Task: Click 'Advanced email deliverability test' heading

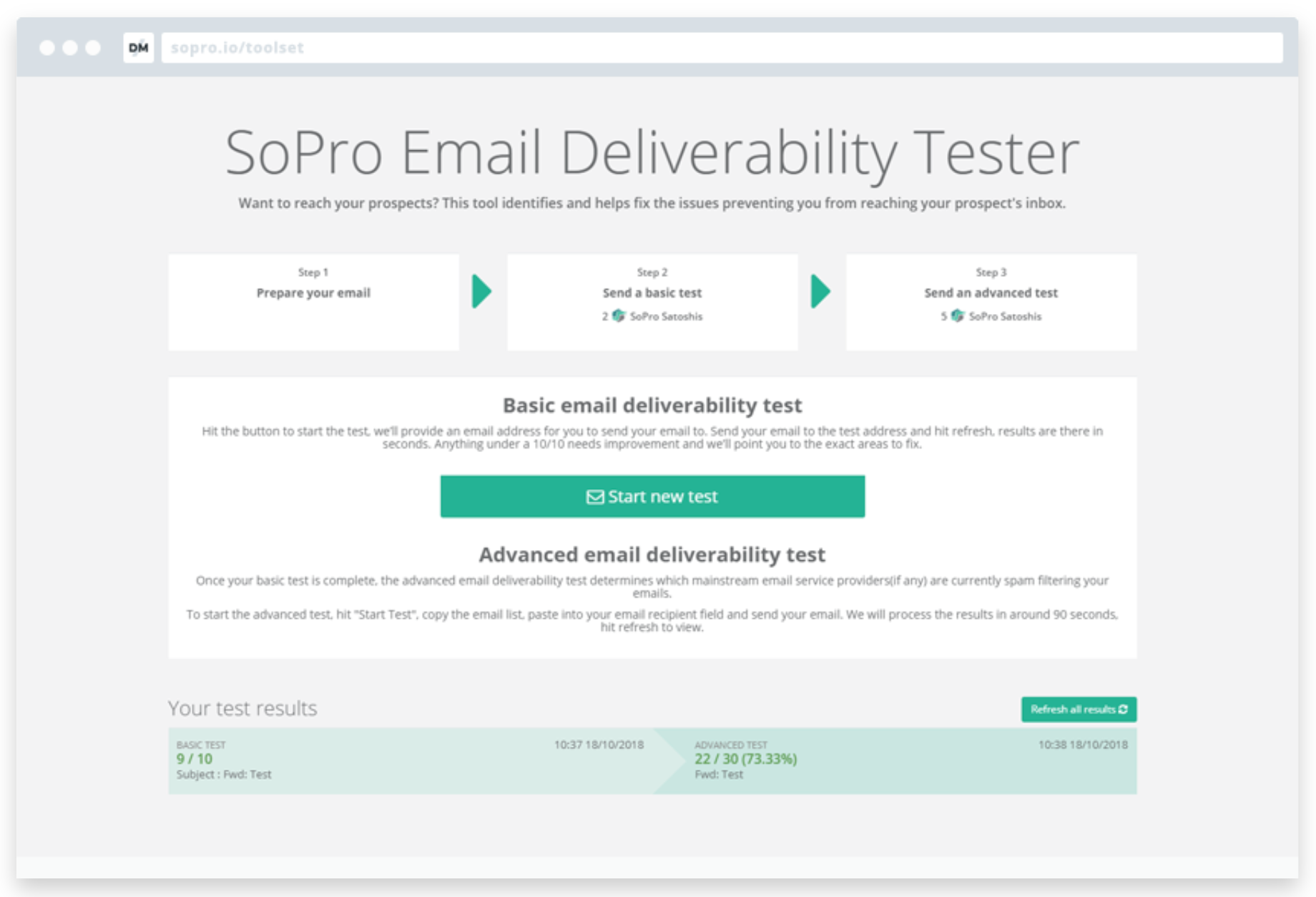Action: pyautogui.click(x=652, y=555)
